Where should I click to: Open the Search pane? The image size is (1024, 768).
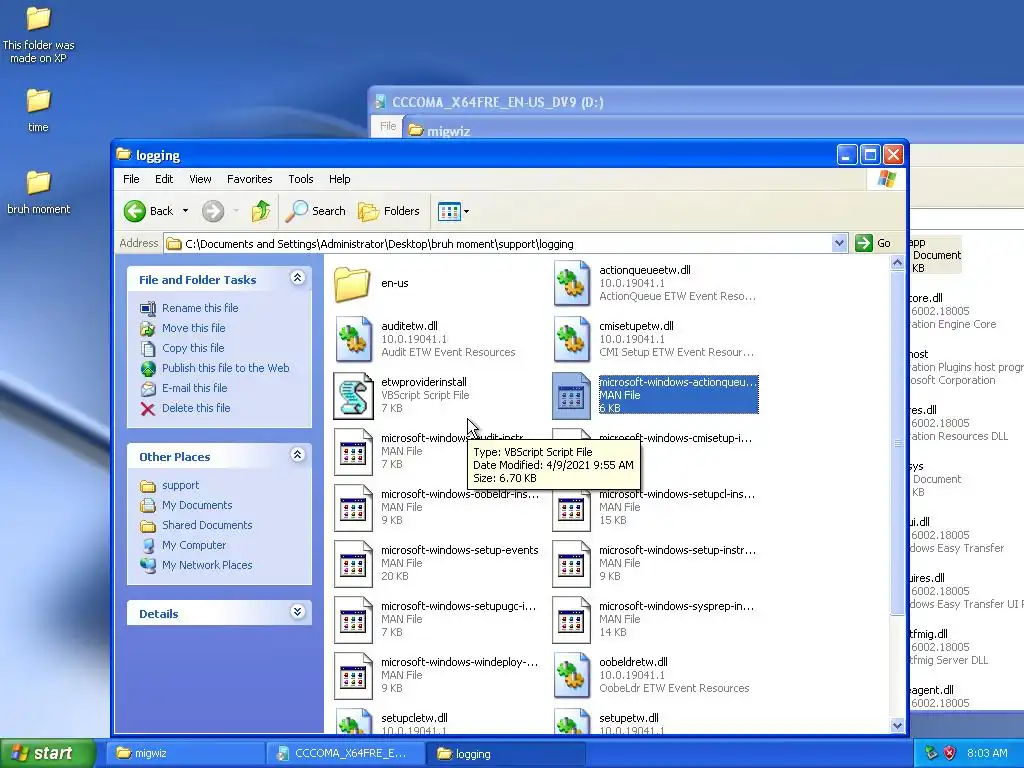(315, 211)
